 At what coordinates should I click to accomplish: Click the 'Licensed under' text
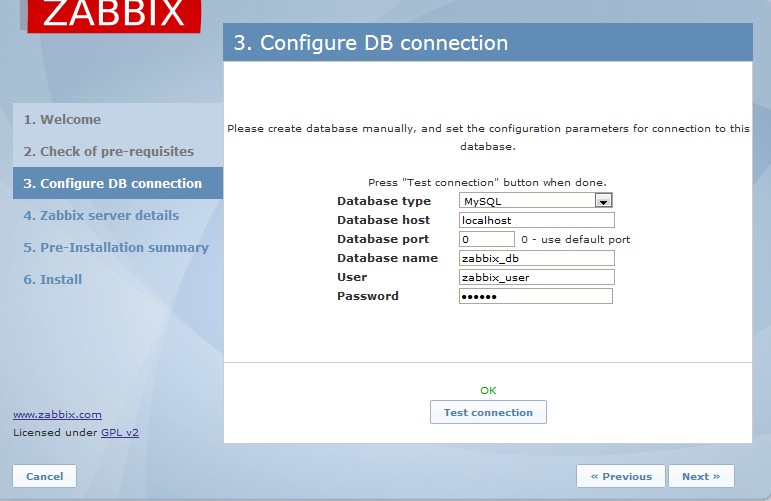click(56, 433)
